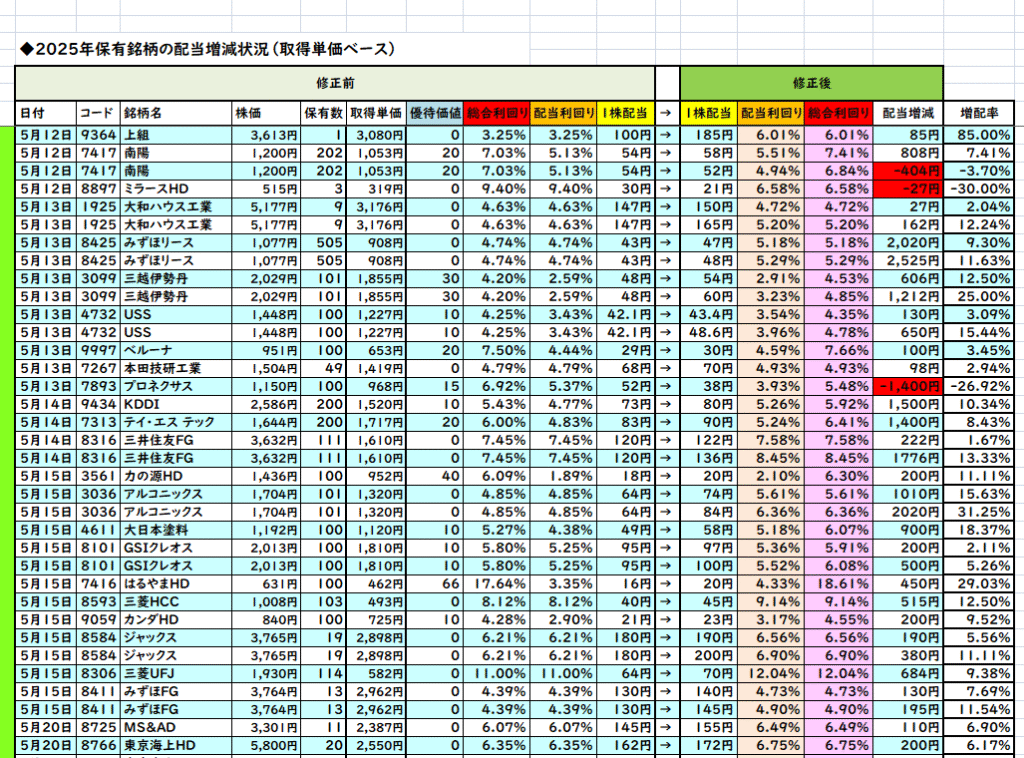Click the 29.03% rate cell for はるやまHD
The height and width of the screenshot is (758, 1024).
[979, 584]
